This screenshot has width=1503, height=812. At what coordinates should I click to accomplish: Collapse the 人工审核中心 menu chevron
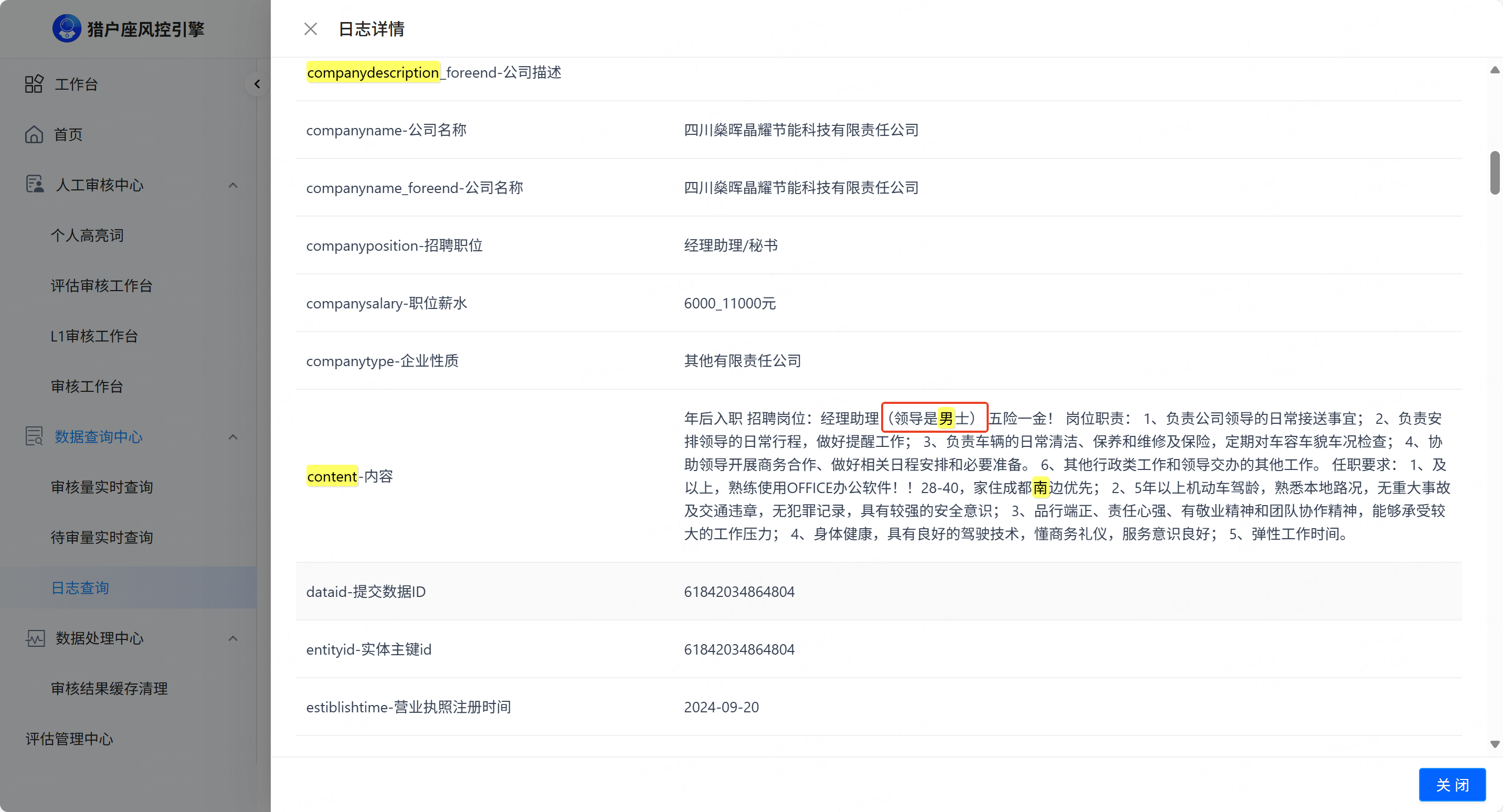tap(233, 185)
